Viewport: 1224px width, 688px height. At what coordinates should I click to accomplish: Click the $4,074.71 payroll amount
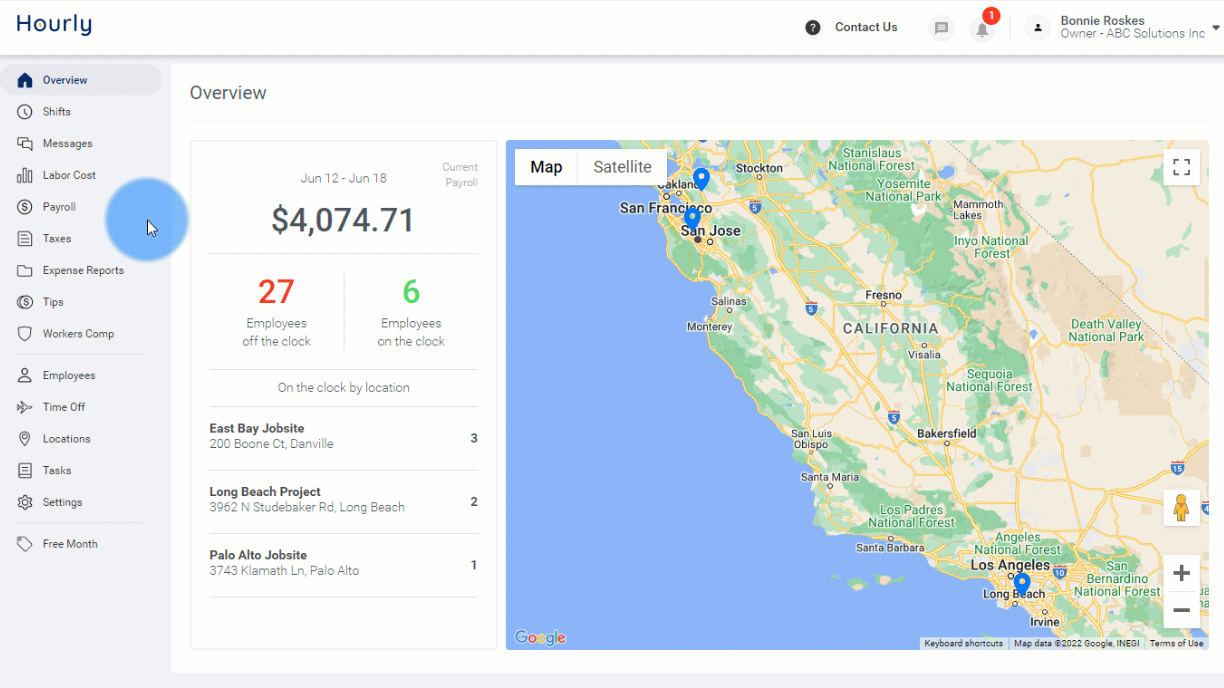(343, 220)
